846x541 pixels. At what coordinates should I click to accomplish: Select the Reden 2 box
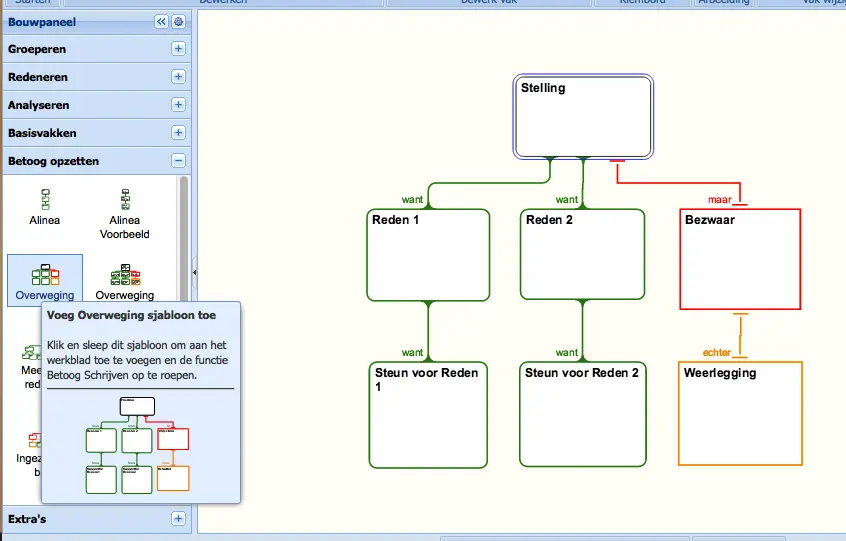582,255
